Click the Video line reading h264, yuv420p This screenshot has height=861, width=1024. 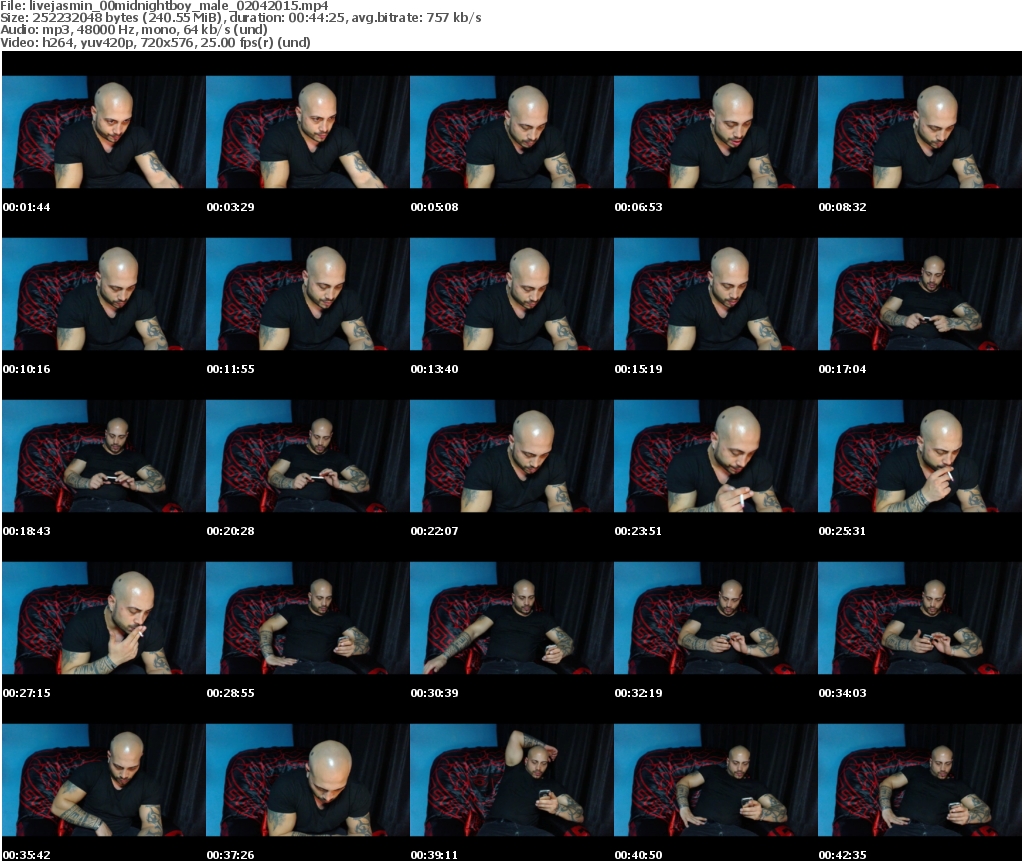(155, 42)
